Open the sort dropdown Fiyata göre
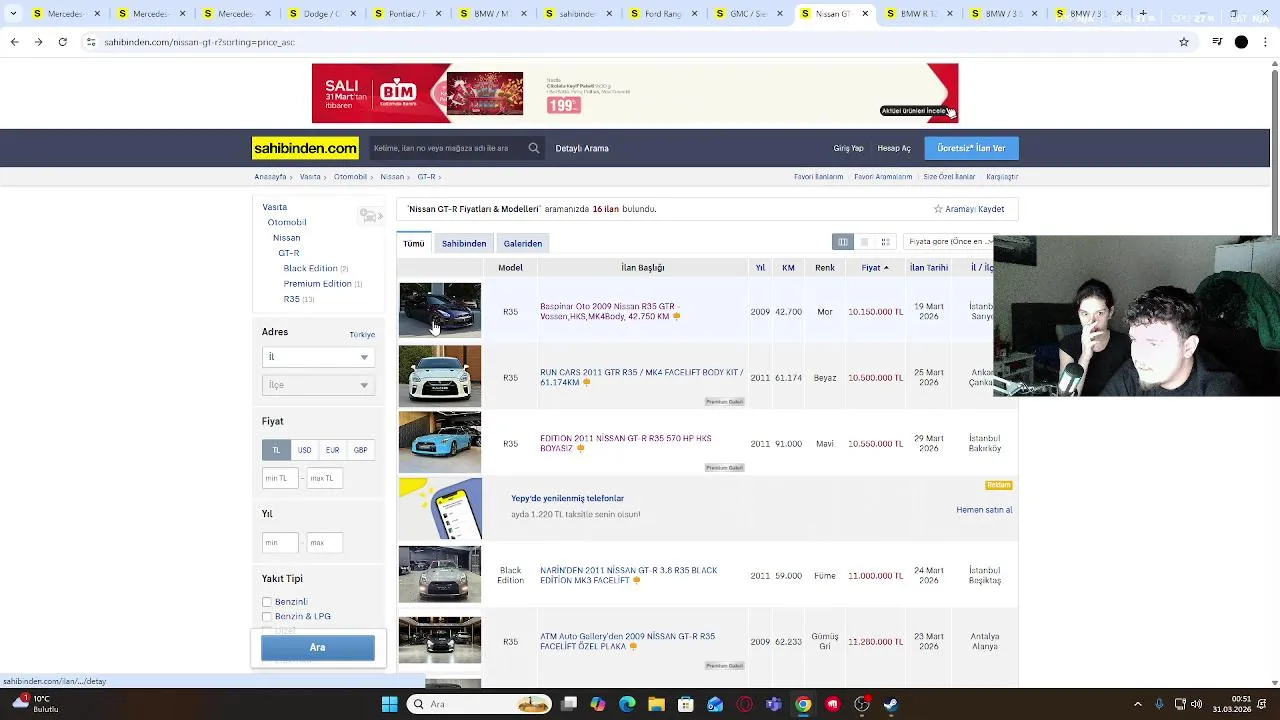Viewport: 1280px width, 720px height. [948, 242]
